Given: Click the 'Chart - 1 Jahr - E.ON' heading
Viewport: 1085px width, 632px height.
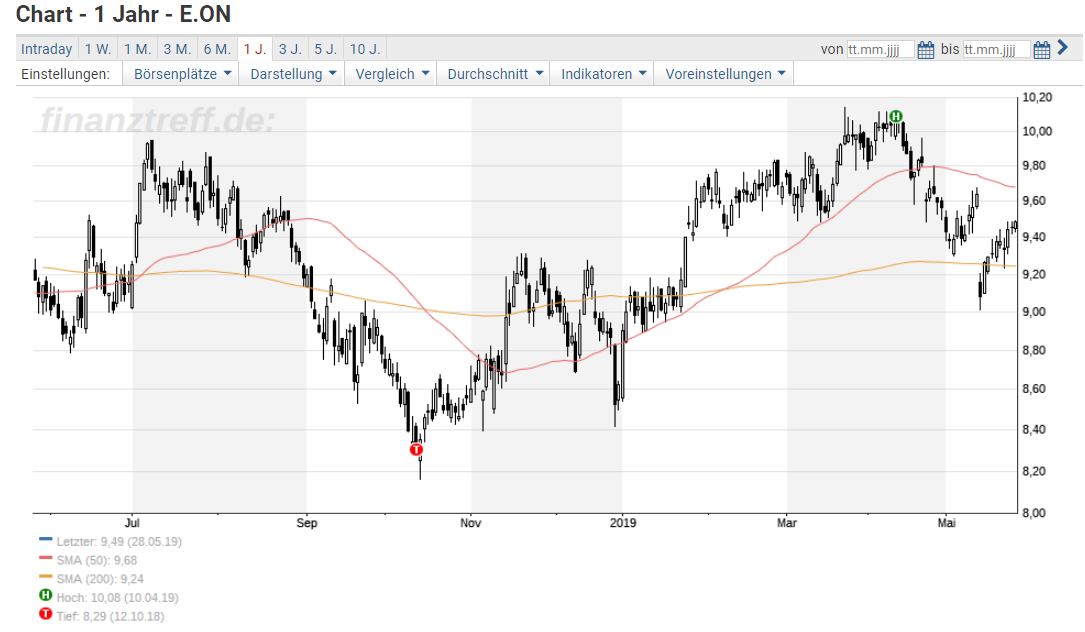Looking at the screenshot, I should coord(123,14).
